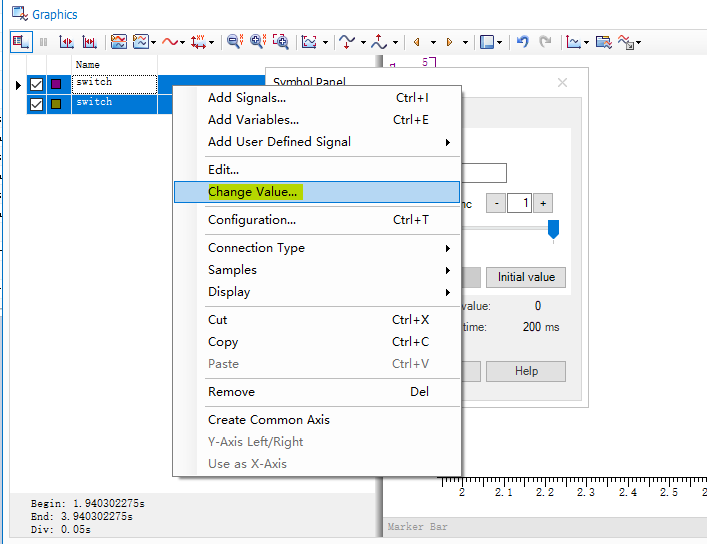Choose Add Signals... from context menu
The height and width of the screenshot is (544, 707).
[317, 97]
